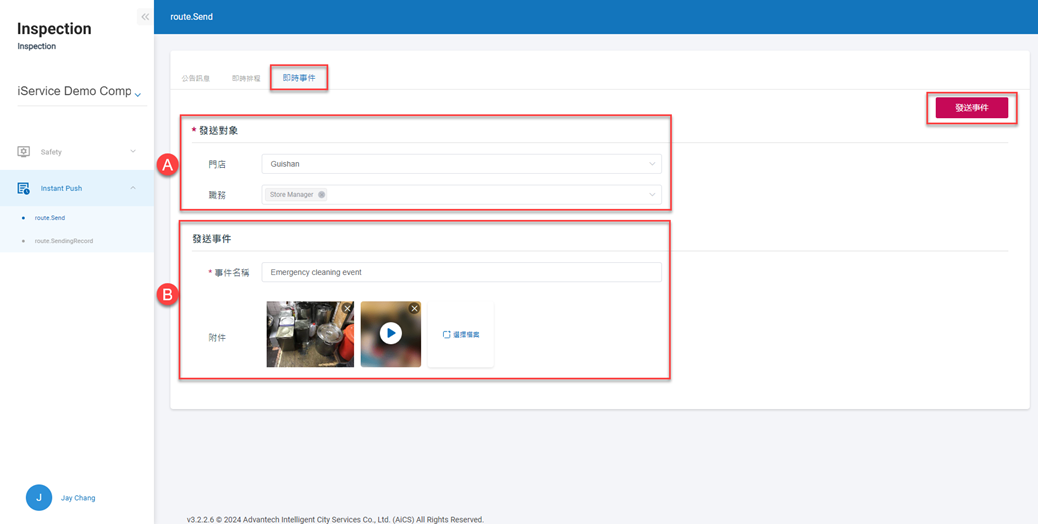Click the 發送事件 send button

[971, 108]
